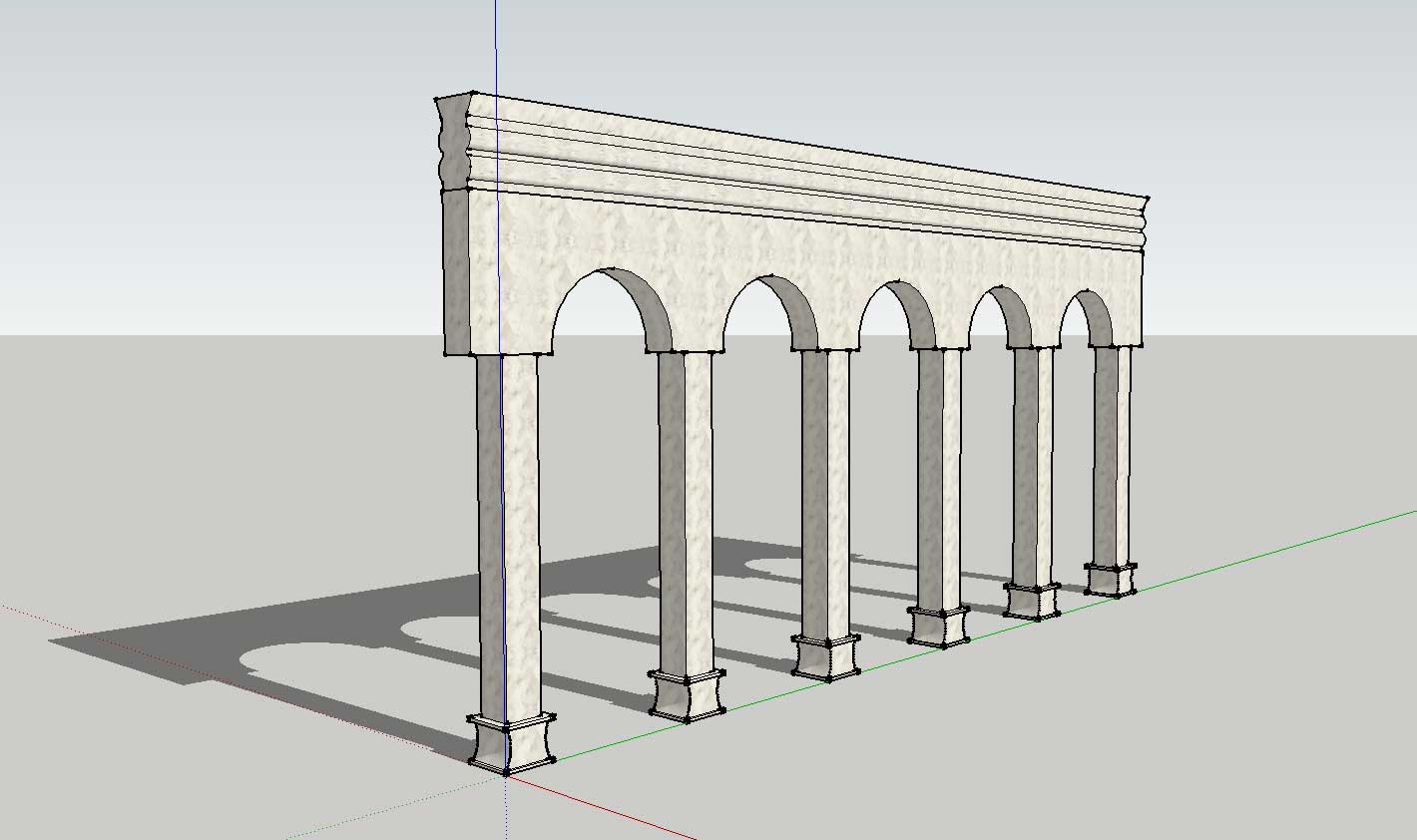Click the pedestal base of the fourth column
1417x840 pixels.
point(940,626)
